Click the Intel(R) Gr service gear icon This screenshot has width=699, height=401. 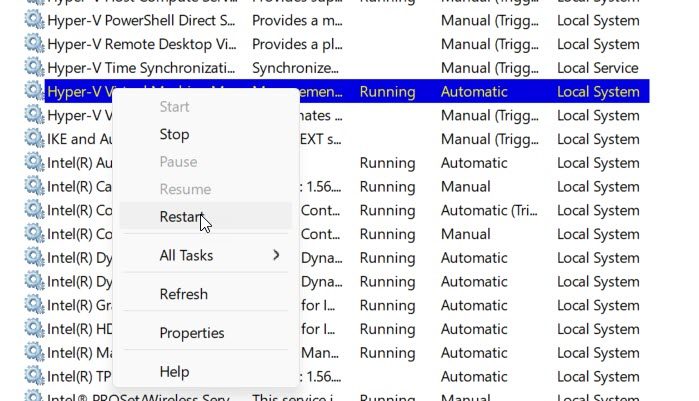coord(34,305)
